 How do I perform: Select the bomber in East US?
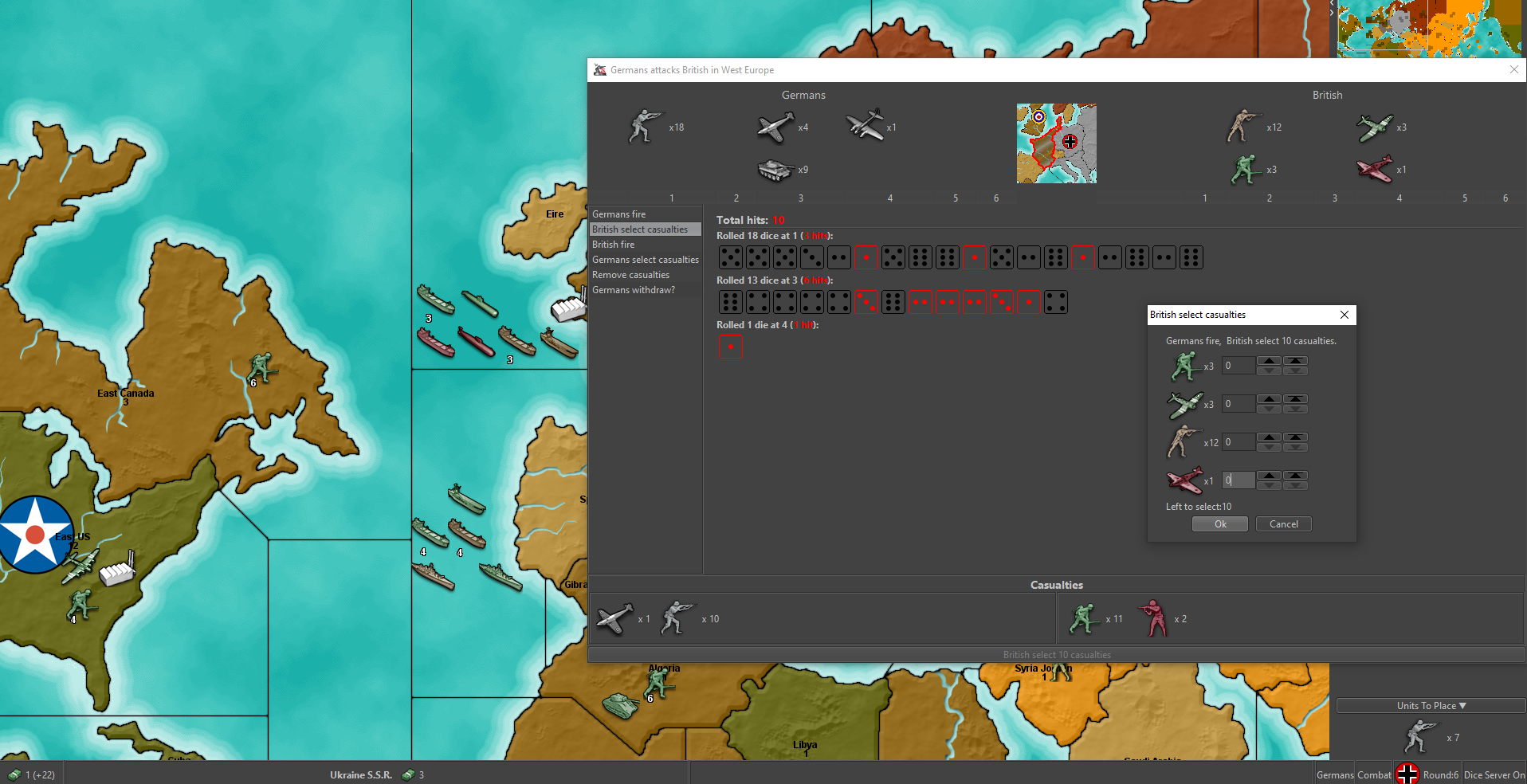[80, 565]
